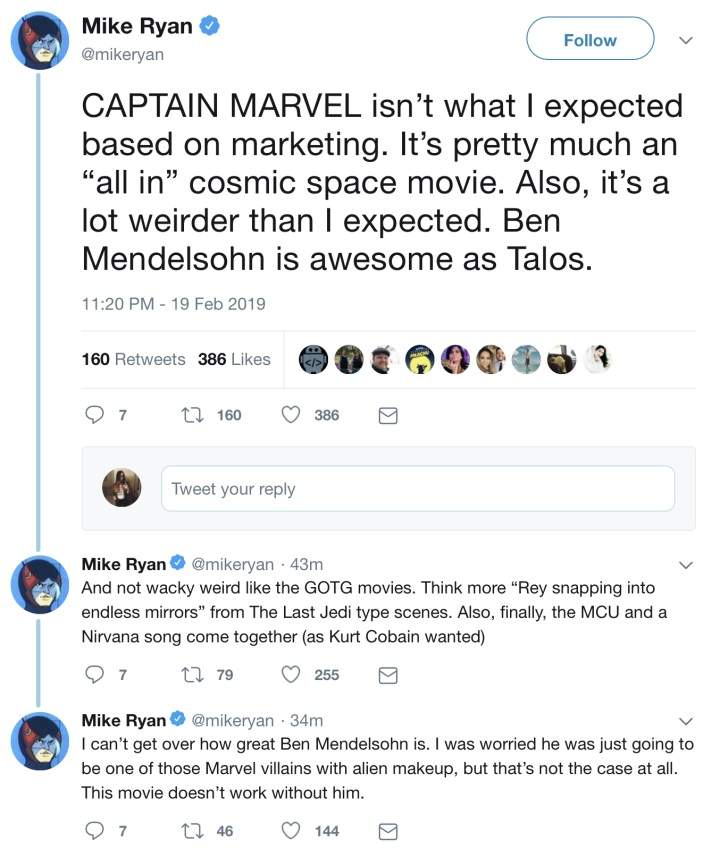720x849 pixels.
Task: Like the main Captain Marvel tweet
Action: [292, 415]
